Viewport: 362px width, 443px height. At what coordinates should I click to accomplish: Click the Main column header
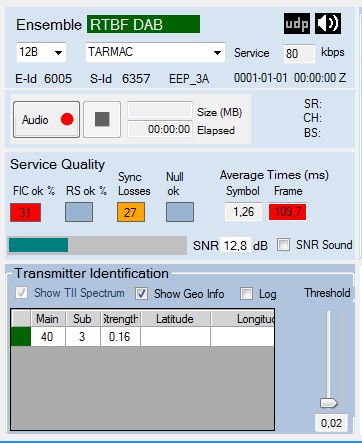point(48,319)
